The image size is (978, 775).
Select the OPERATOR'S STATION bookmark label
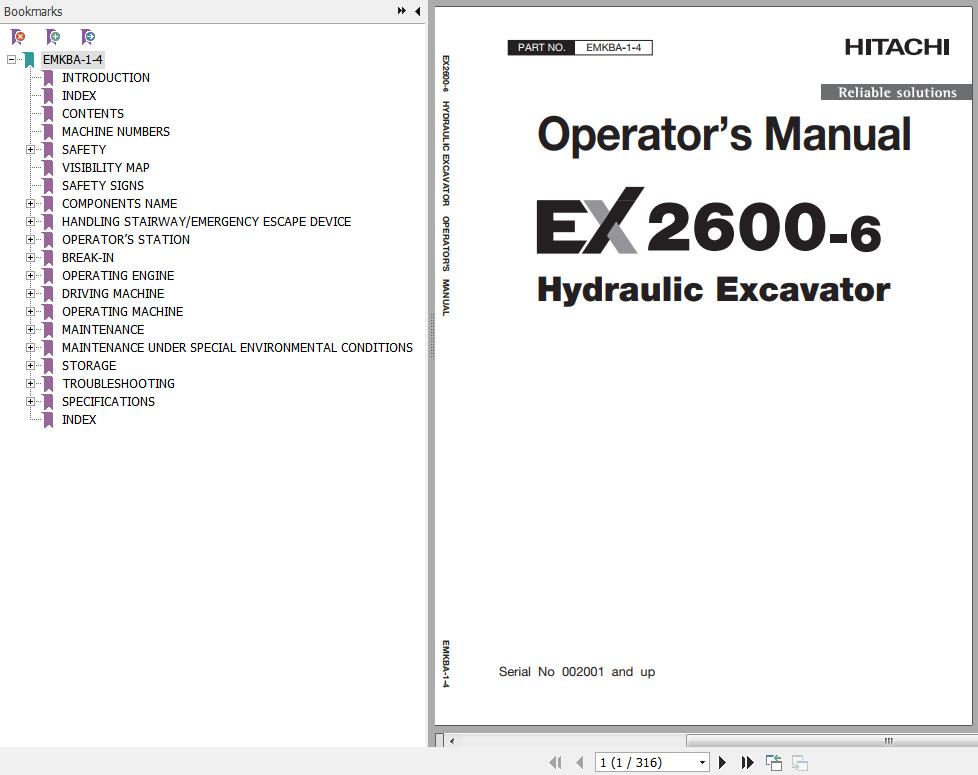coord(126,240)
